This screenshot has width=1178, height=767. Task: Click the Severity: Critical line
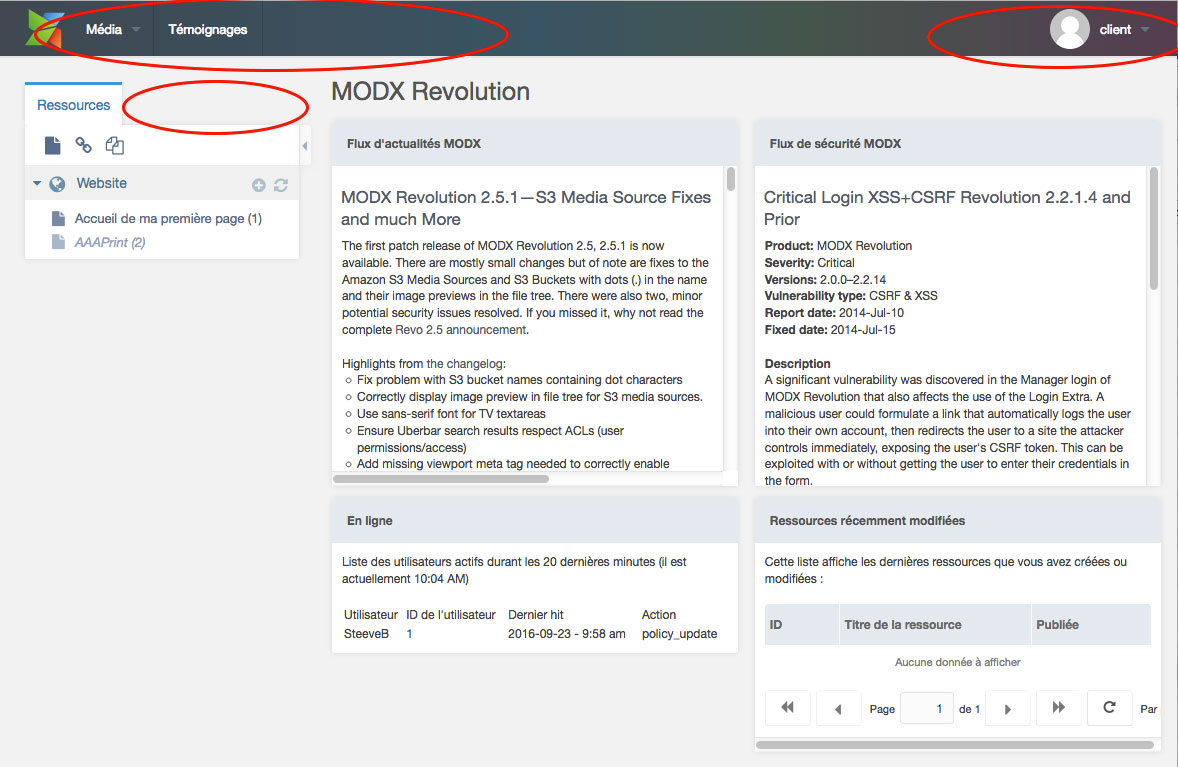pyautogui.click(x=809, y=263)
